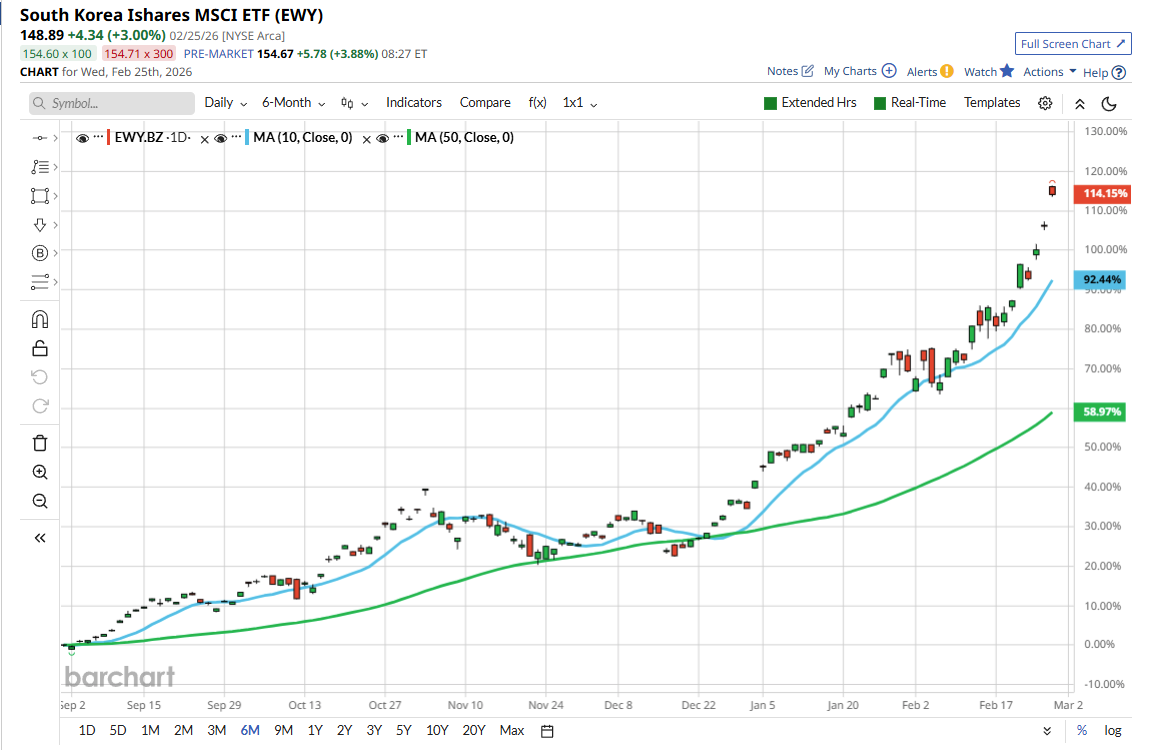Click the lock drawings icon
The height and width of the screenshot is (750, 1174).
click(x=40, y=348)
